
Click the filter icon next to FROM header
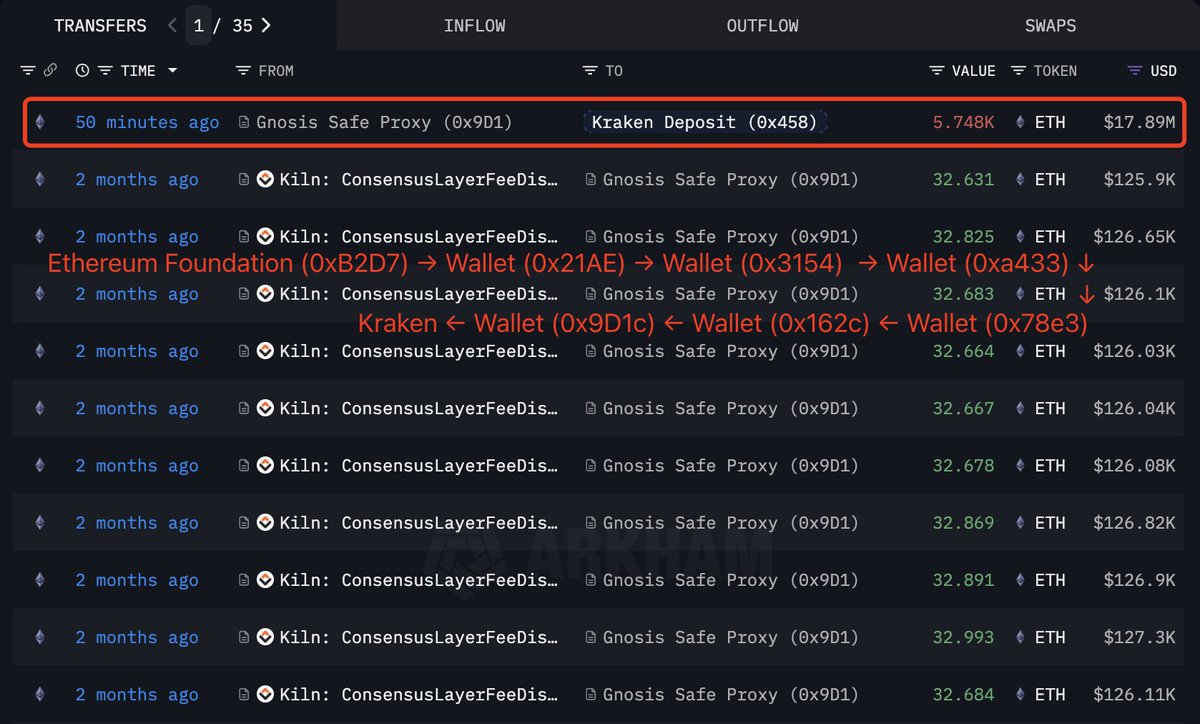tap(242, 70)
